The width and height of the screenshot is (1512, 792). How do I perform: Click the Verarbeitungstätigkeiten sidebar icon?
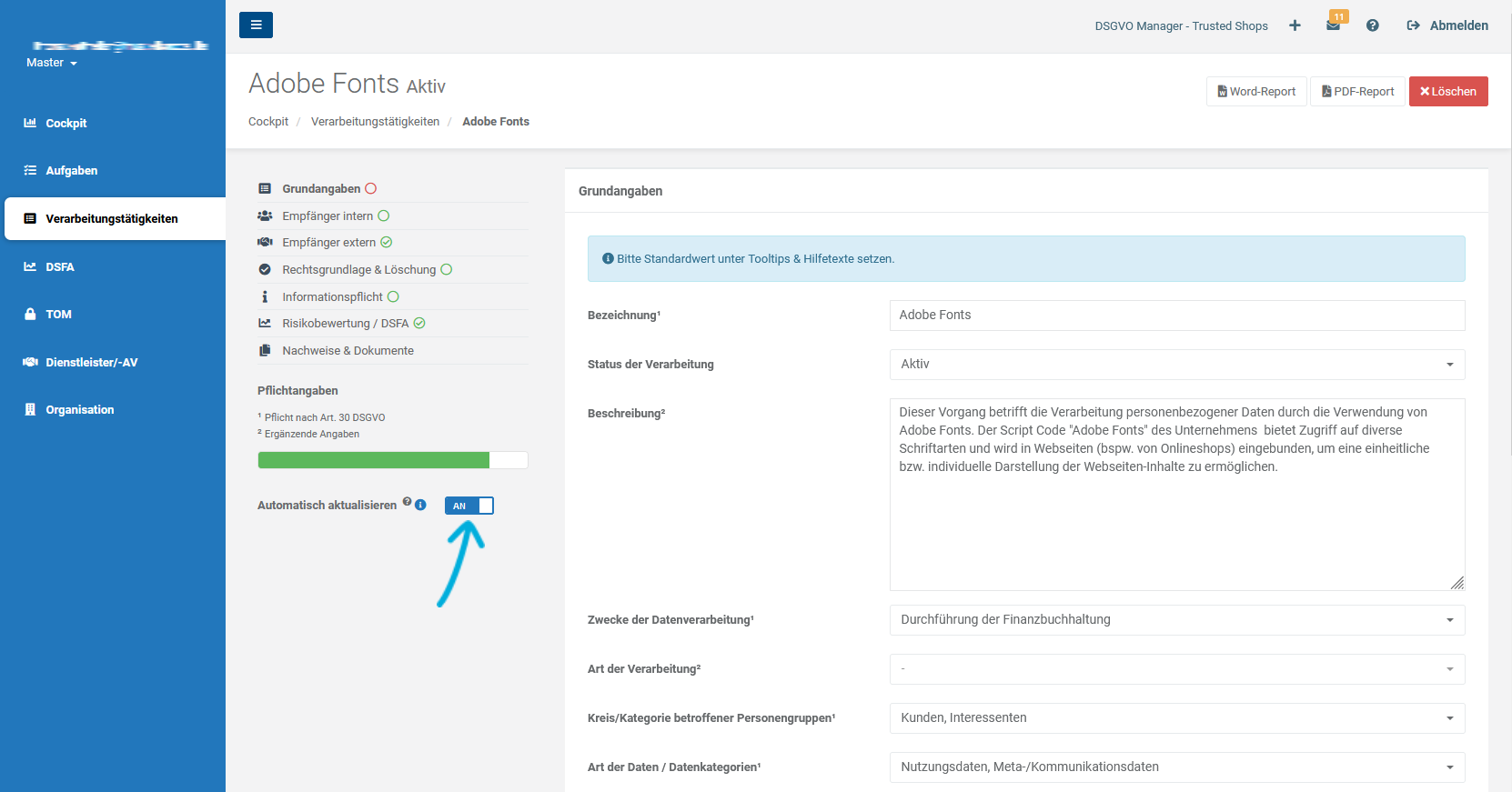(x=30, y=218)
